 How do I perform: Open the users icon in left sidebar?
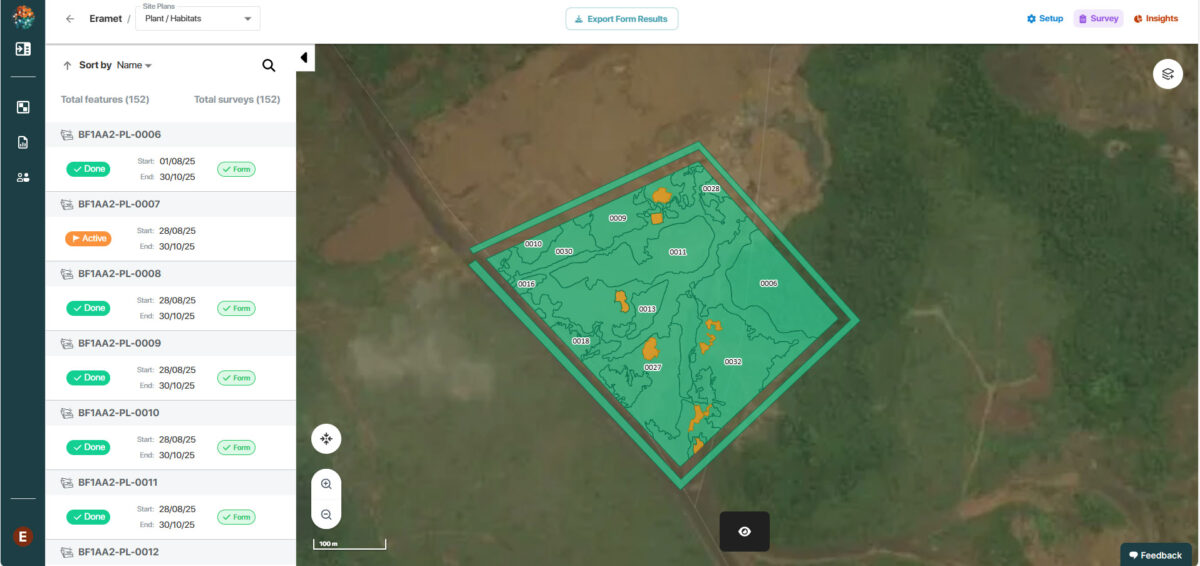[23, 177]
